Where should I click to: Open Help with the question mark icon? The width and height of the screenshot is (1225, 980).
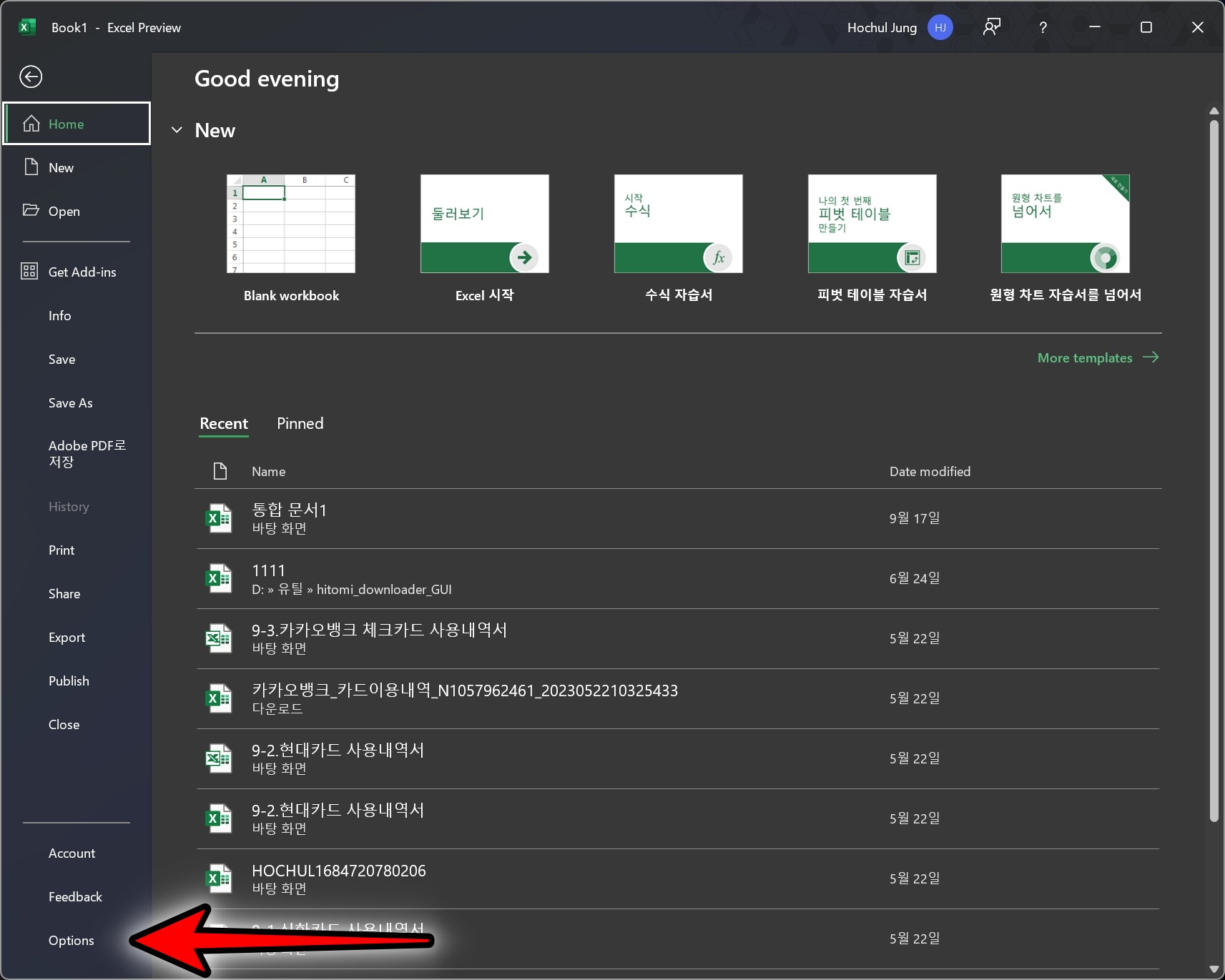pos(1043,27)
